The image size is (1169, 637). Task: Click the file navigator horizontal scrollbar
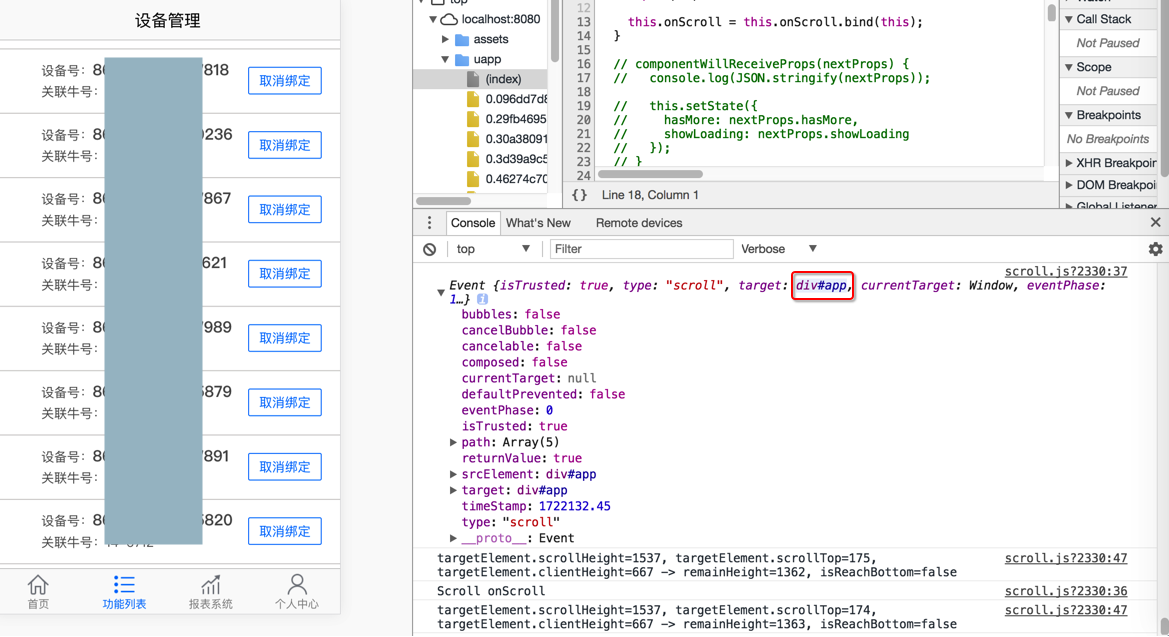point(444,201)
